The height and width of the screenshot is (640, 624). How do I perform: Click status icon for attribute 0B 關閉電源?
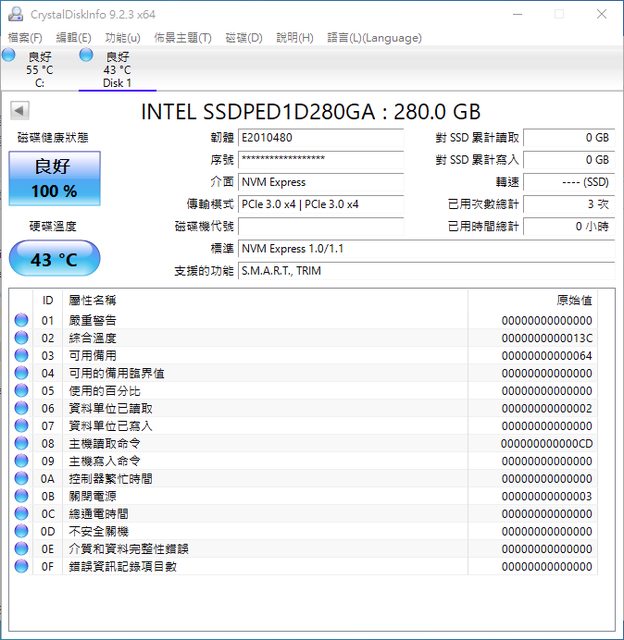(21, 496)
